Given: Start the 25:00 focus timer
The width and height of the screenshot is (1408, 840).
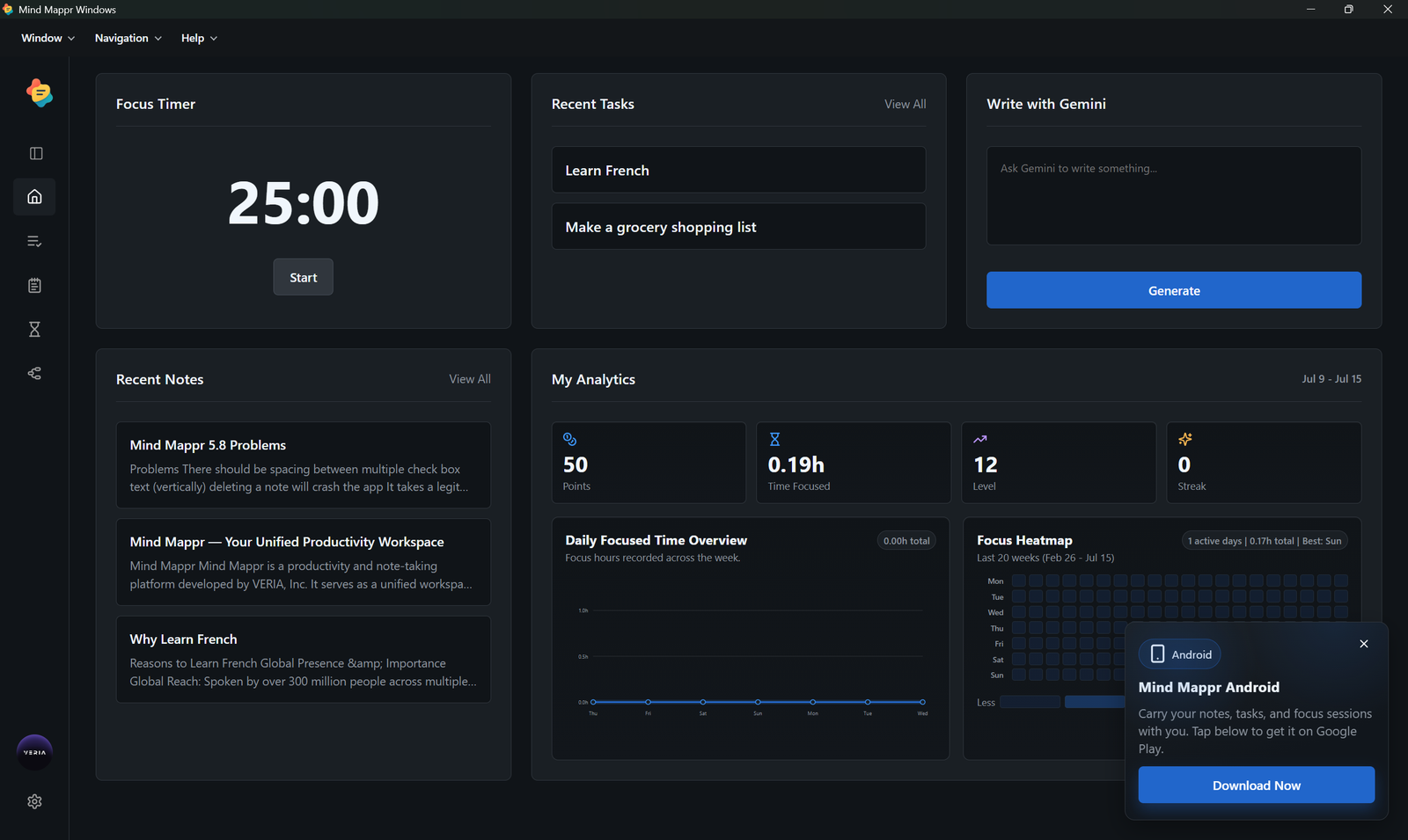Looking at the screenshot, I should pos(304,277).
